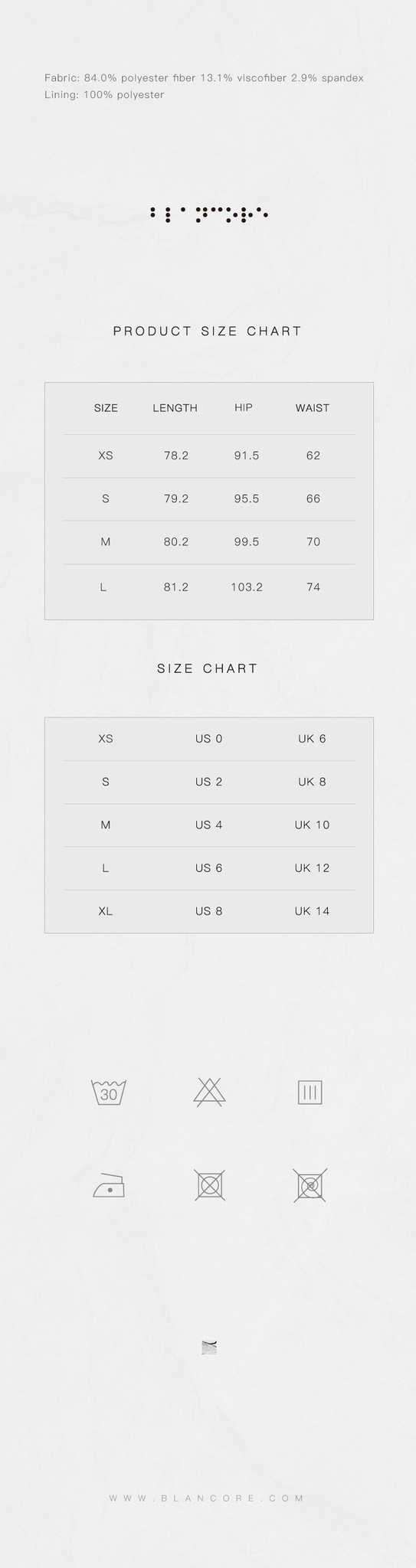Click the PRODUCT SIZE CHART heading
This screenshot has height=1568, width=416.
[x=208, y=331]
